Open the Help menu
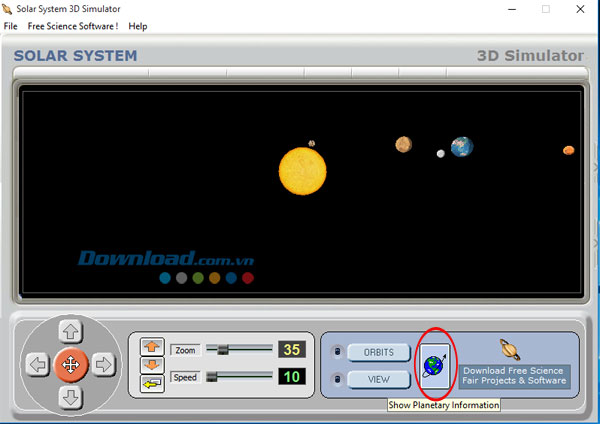600x424 pixels. [138, 26]
